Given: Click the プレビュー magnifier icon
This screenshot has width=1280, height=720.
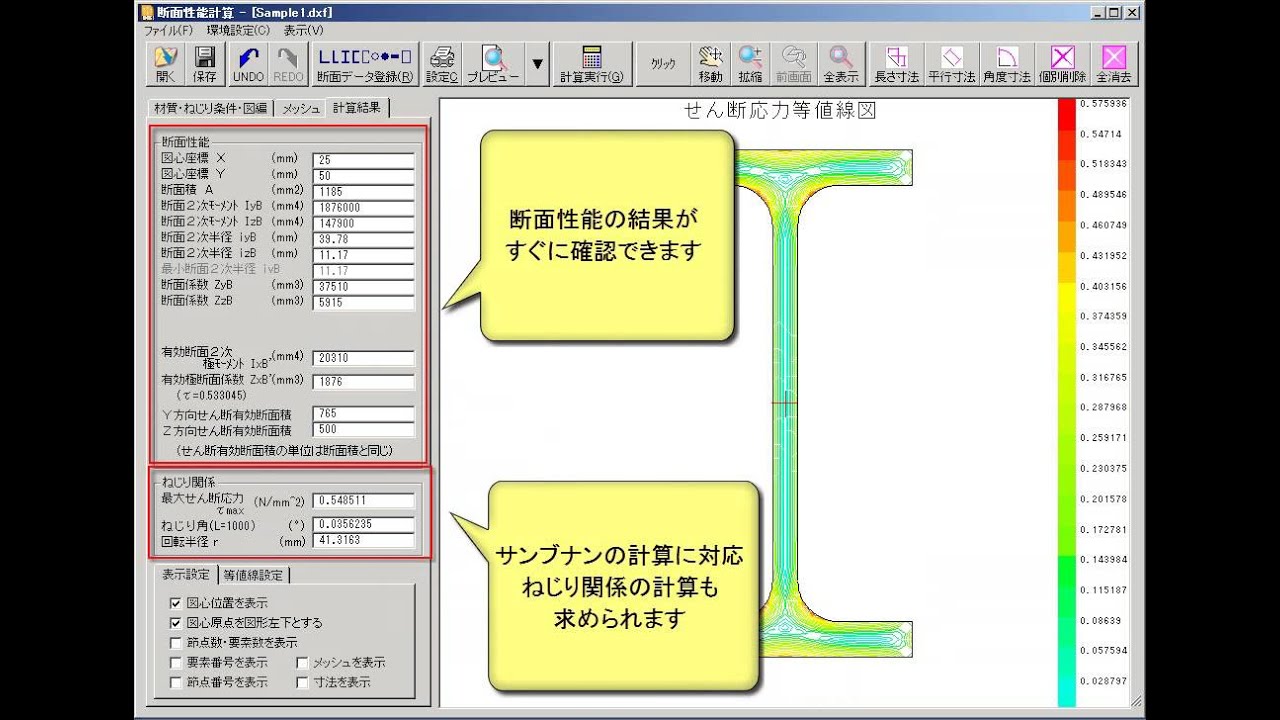Looking at the screenshot, I should (x=493, y=64).
